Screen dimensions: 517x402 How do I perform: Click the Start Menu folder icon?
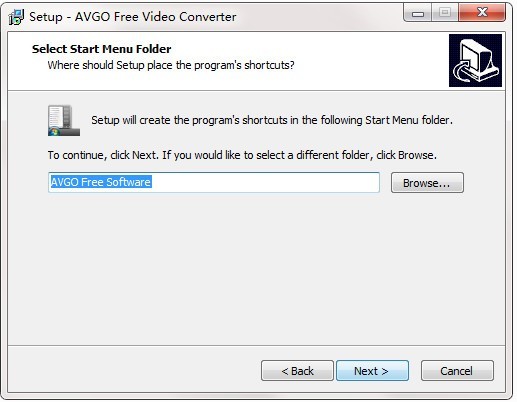(x=64, y=120)
